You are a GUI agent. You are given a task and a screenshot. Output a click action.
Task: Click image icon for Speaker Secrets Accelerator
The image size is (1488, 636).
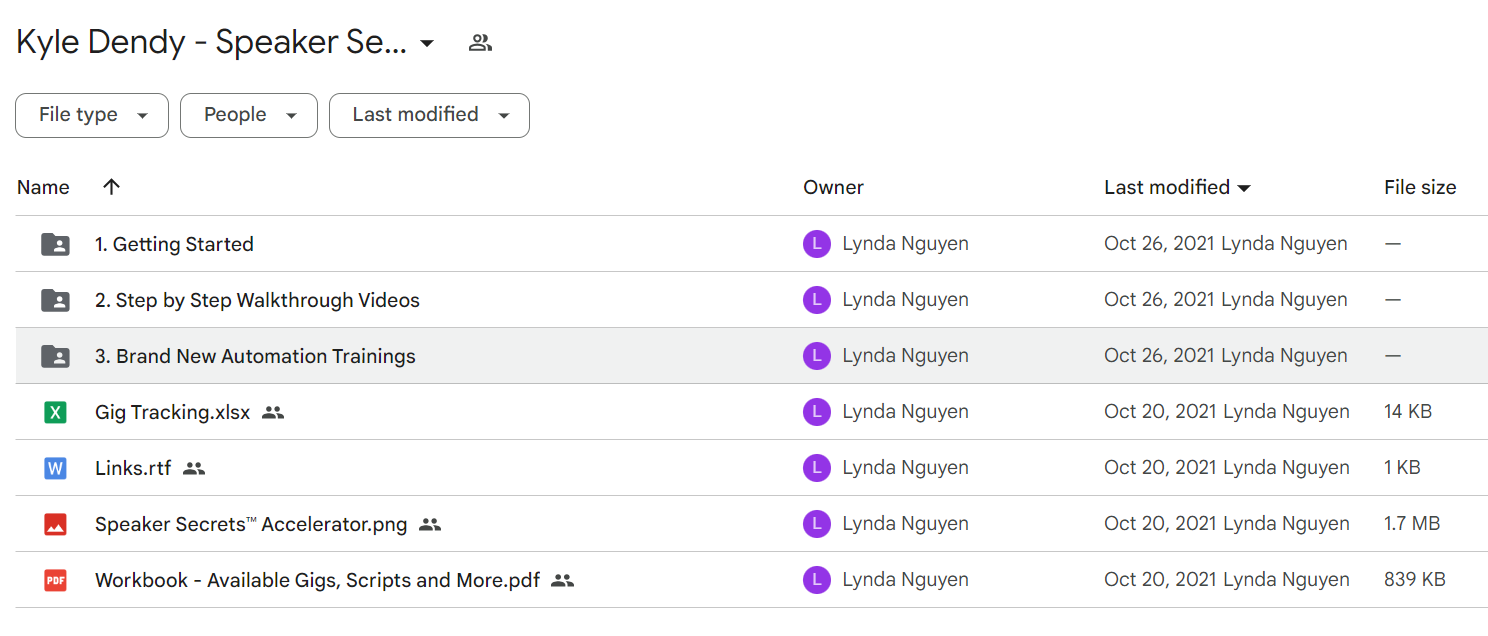tap(55, 524)
